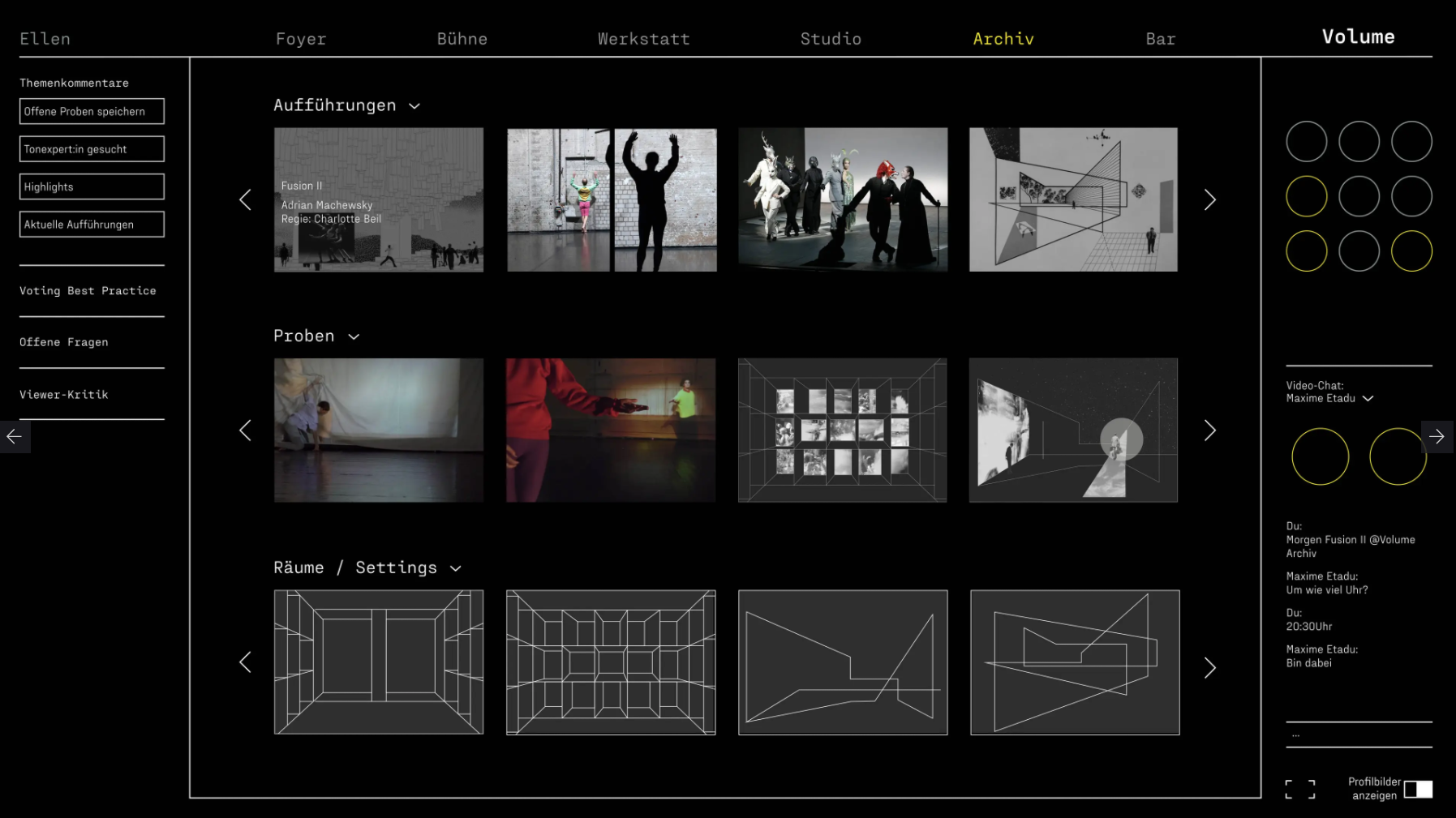Select the angular line wireframe setting
The image size is (1456, 818).
(843, 662)
